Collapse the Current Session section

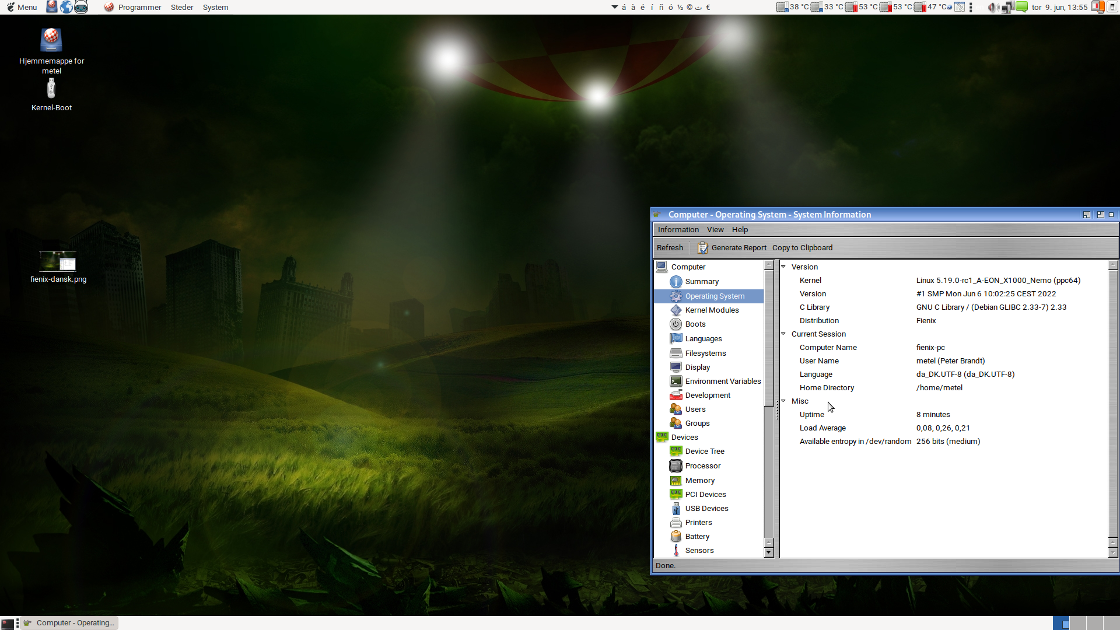784,334
